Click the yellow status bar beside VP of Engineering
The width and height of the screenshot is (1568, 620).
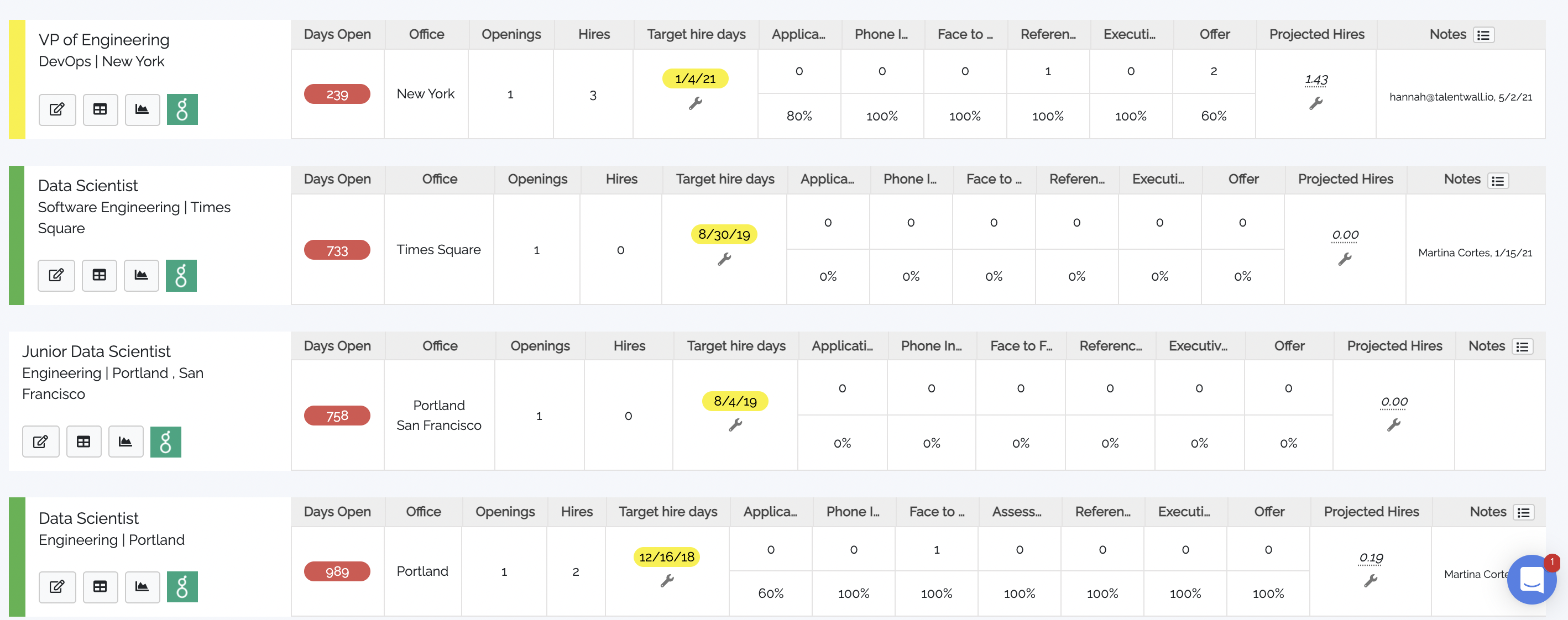coord(17,80)
